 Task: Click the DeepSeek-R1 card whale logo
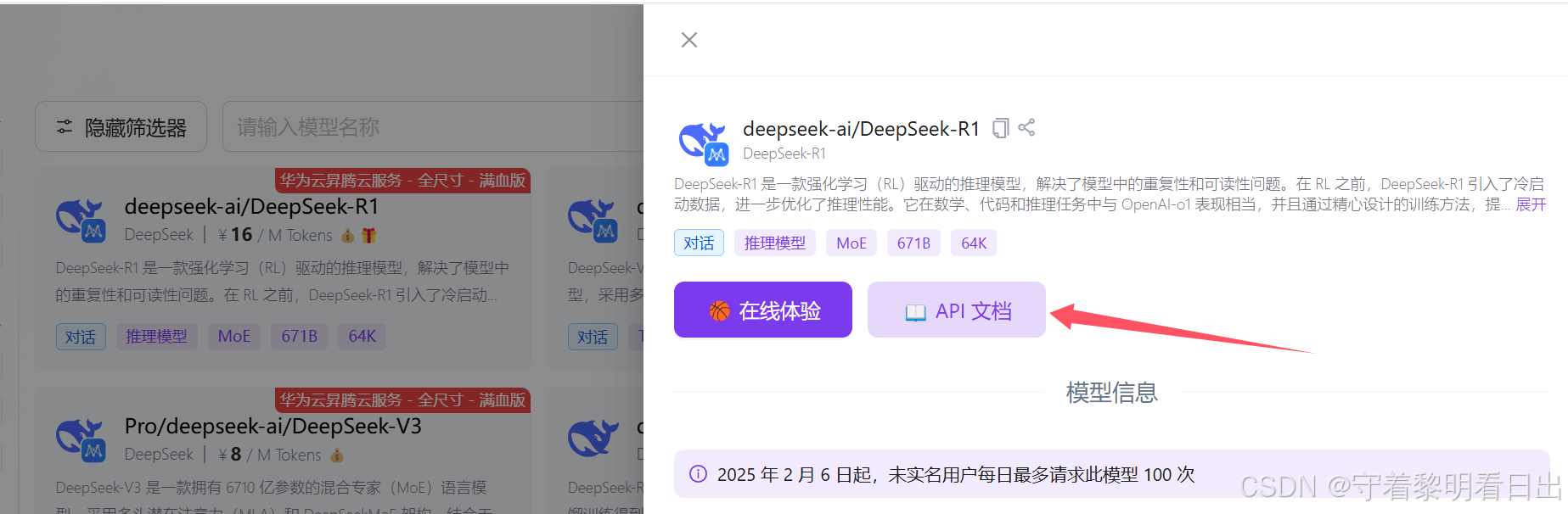[81, 221]
